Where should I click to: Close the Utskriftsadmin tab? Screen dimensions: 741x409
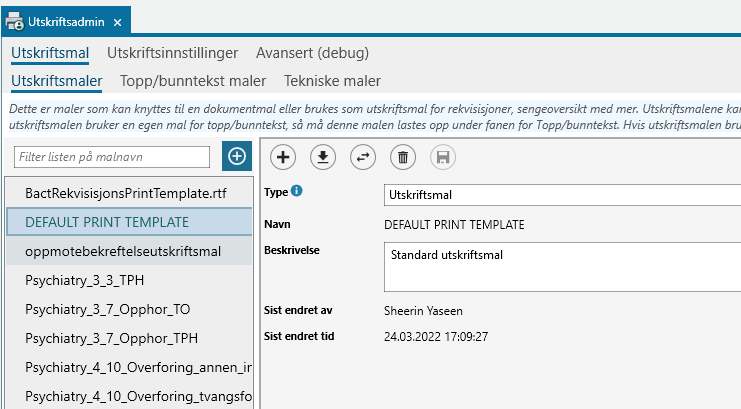click(x=117, y=21)
